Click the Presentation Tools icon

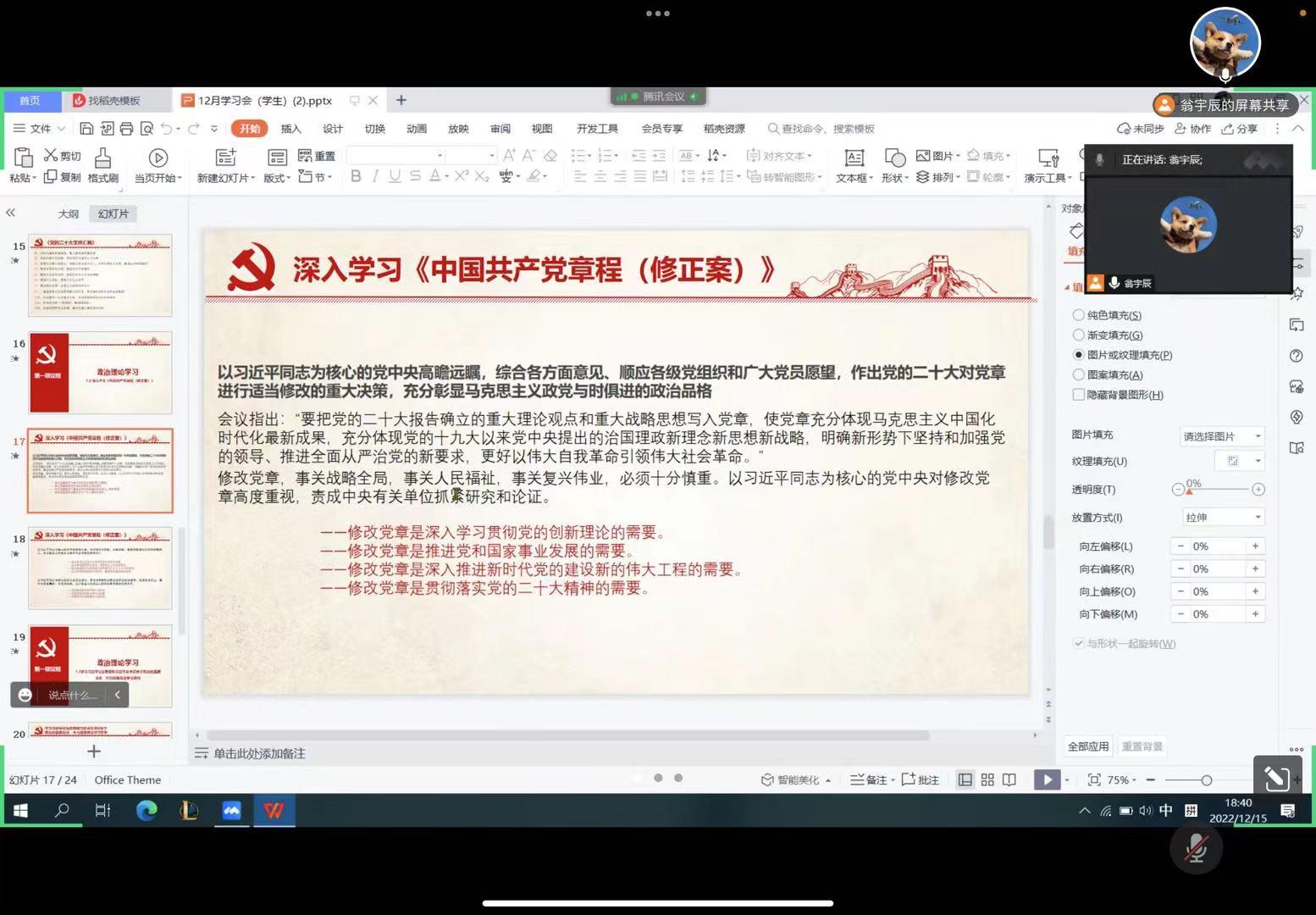point(1048,158)
